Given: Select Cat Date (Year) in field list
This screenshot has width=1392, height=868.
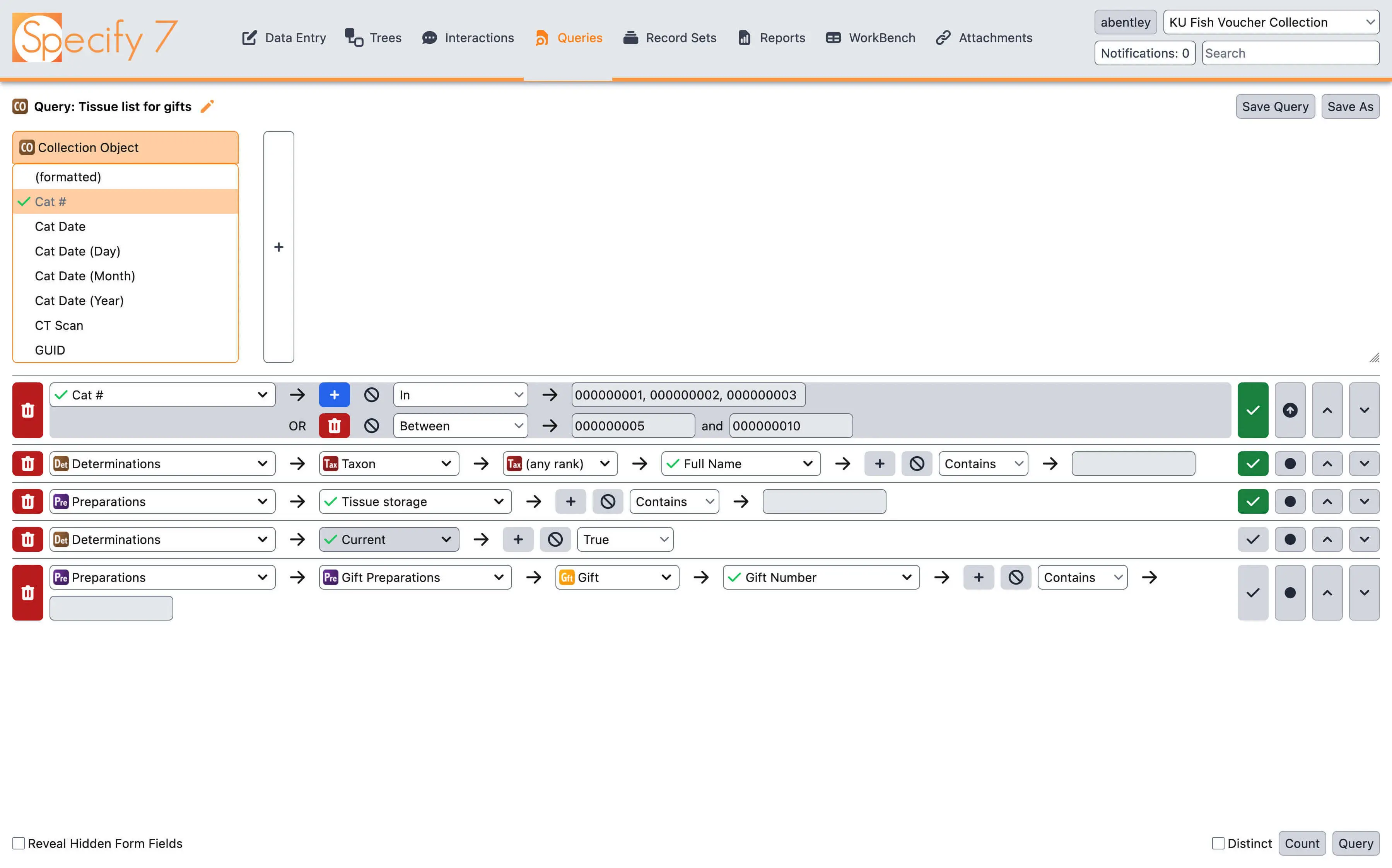Looking at the screenshot, I should [79, 301].
